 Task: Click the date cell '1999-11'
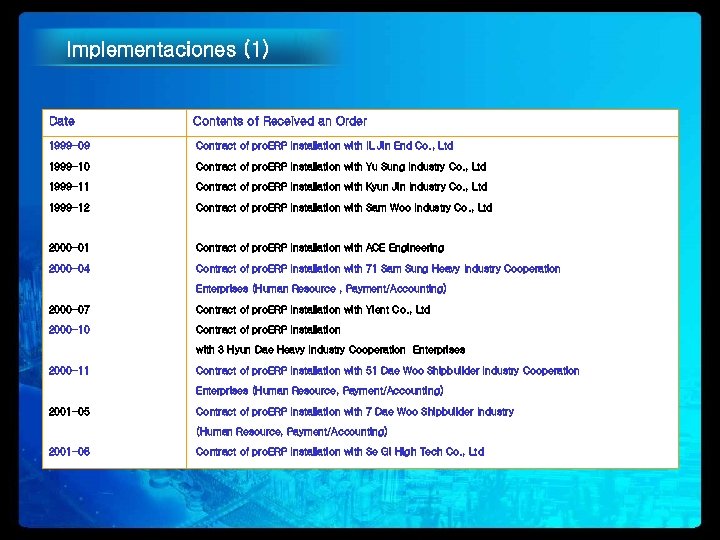(x=69, y=187)
